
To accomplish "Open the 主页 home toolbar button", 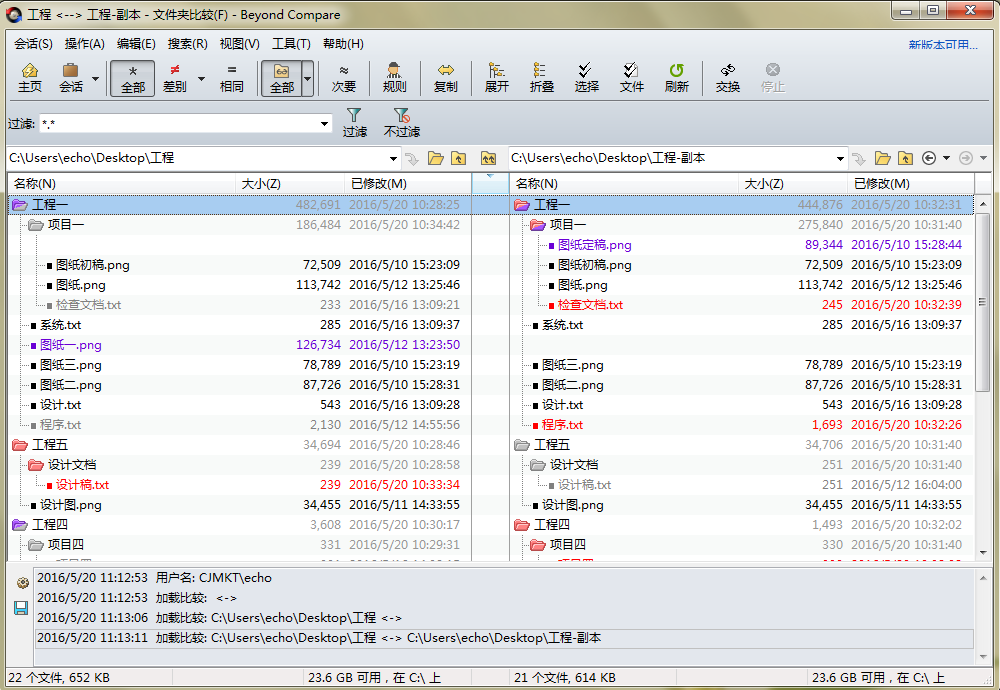I will click(x=29, y=78).
